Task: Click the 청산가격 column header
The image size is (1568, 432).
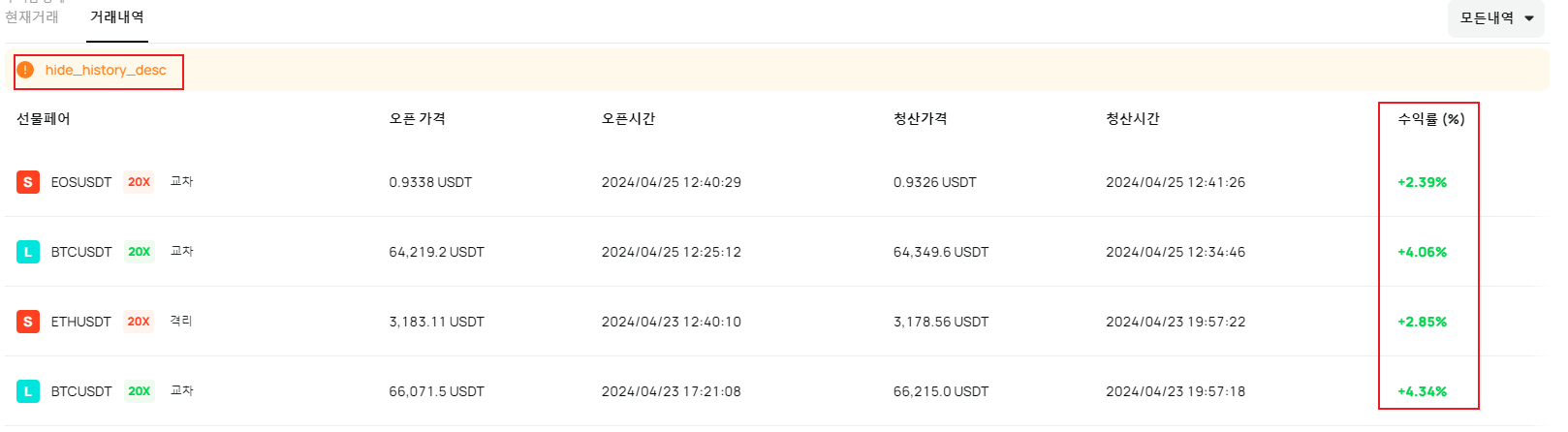Action: pos(921,119)
